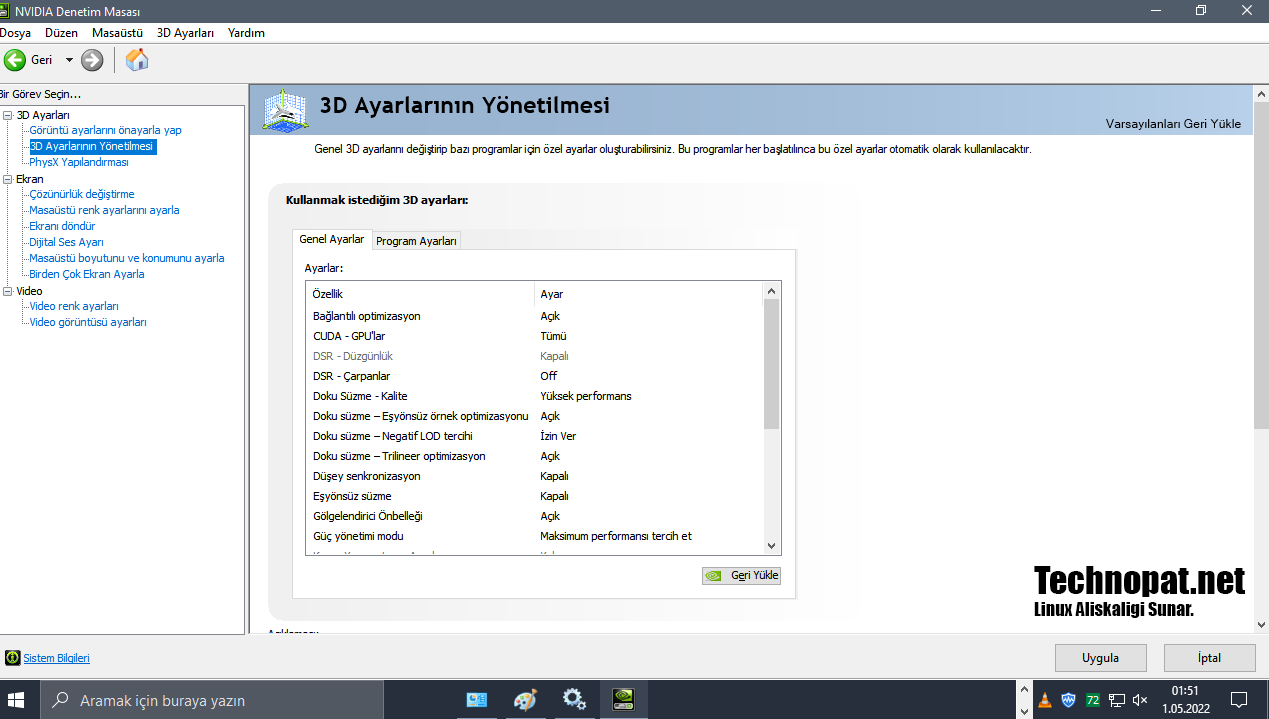Open the Masaüstü menu

coord(117,33)
